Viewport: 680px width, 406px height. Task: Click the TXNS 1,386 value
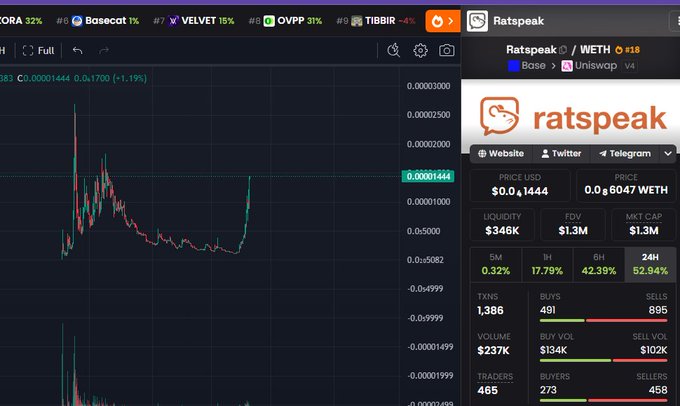[490, 311]
